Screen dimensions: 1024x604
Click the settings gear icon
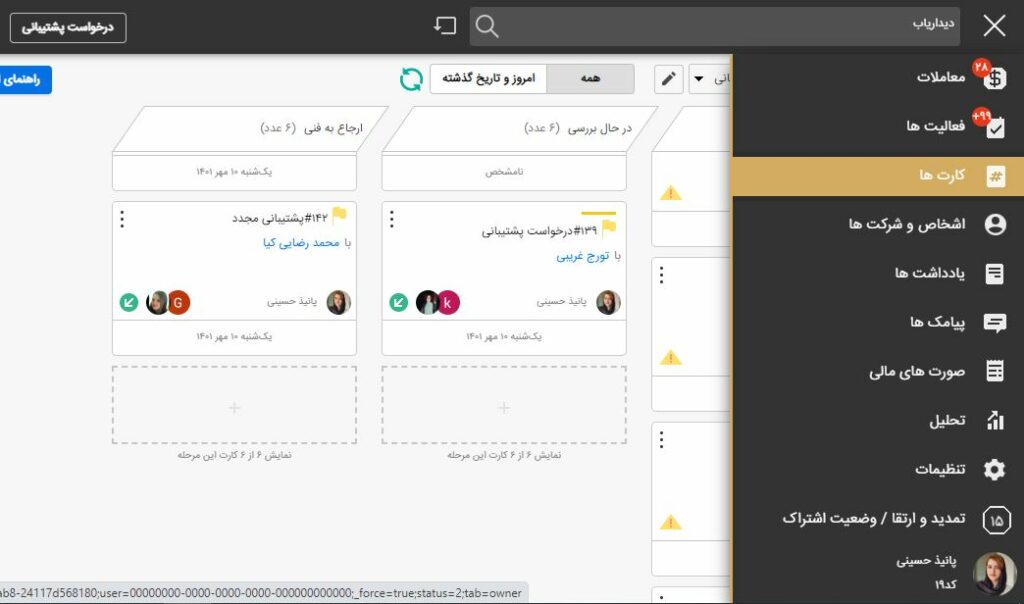(x=995, y=469)
